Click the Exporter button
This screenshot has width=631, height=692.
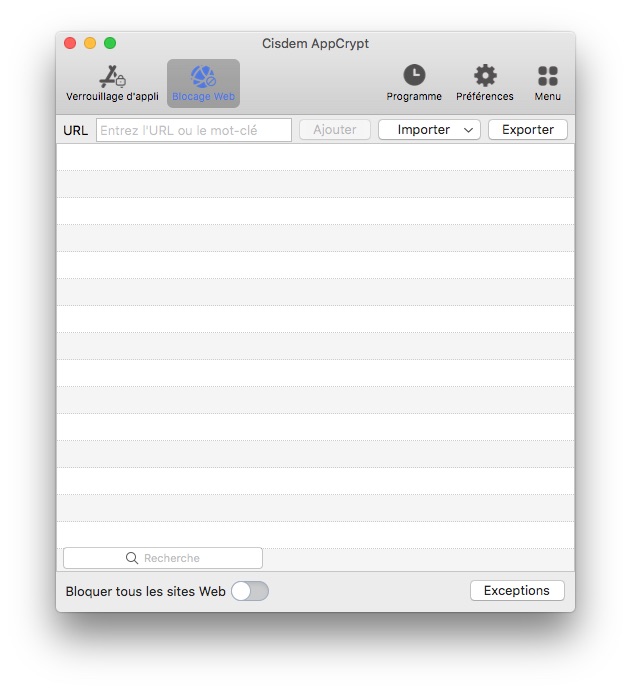point(527,130)
